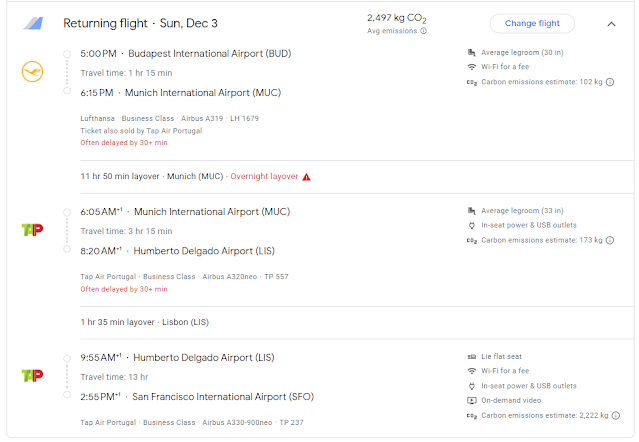Click Often delayed by 30+ min under LH 1679
The width and height of the screenshot is (639, 442).
click(124, 143)
